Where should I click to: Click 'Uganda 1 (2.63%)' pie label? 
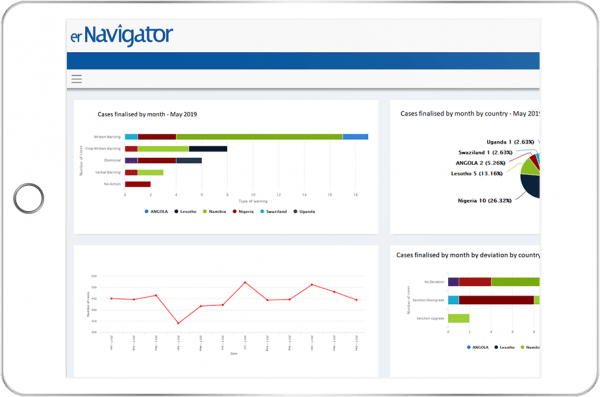[510, 142]
